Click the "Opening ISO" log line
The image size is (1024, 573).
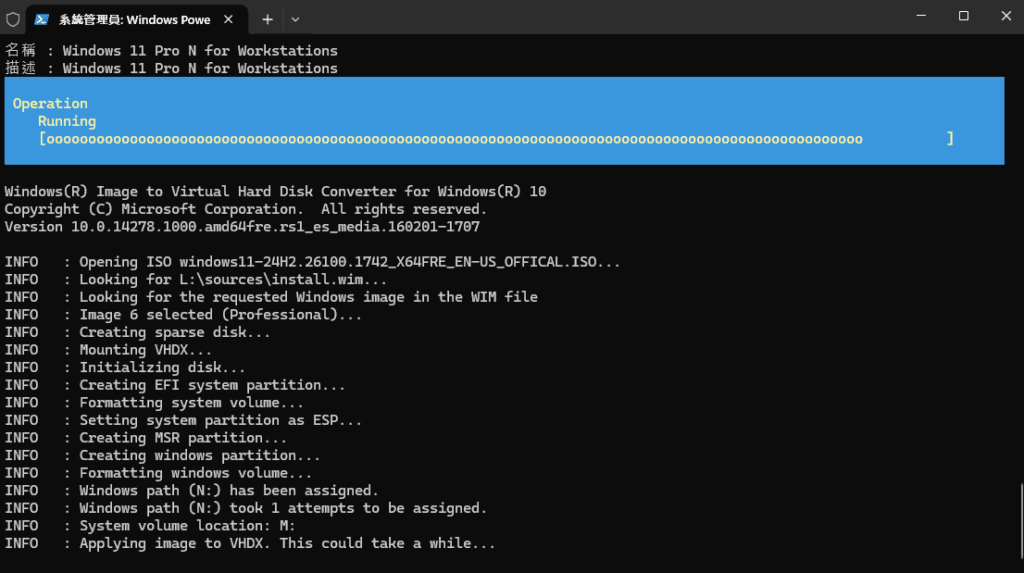point(350,262)
